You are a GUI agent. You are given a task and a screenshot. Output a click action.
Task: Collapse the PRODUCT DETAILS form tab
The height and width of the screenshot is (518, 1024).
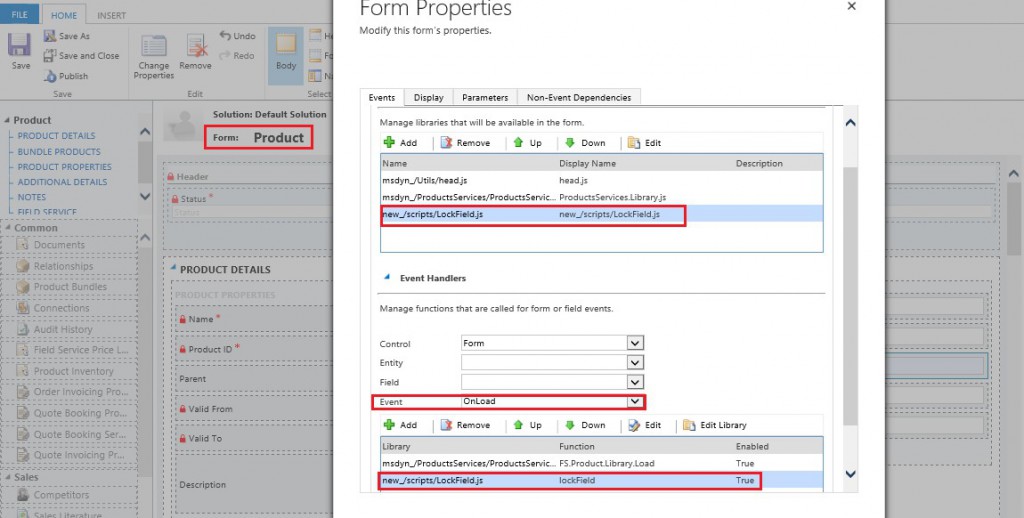coord(173,268)
